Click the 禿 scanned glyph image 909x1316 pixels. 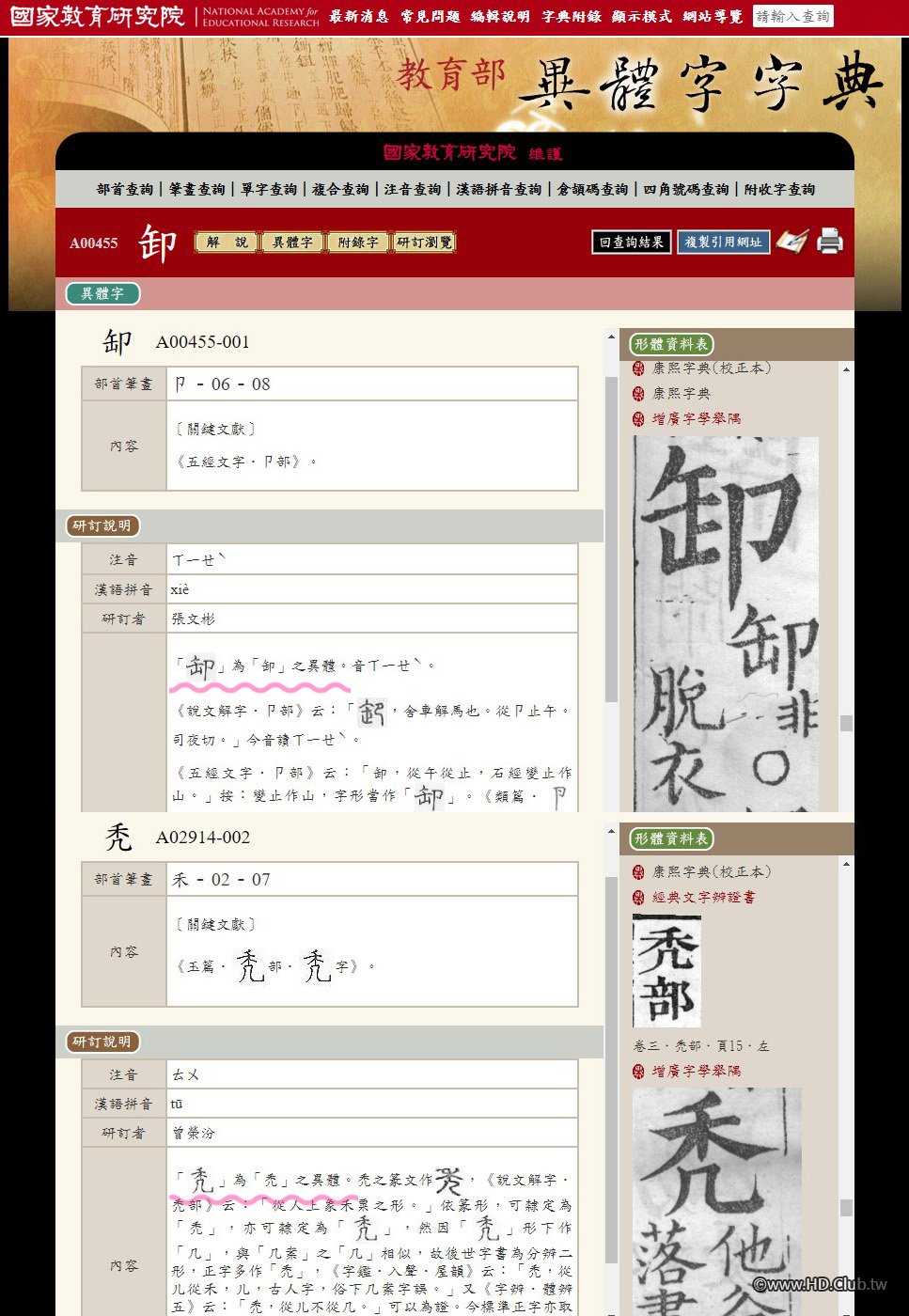717,1201
